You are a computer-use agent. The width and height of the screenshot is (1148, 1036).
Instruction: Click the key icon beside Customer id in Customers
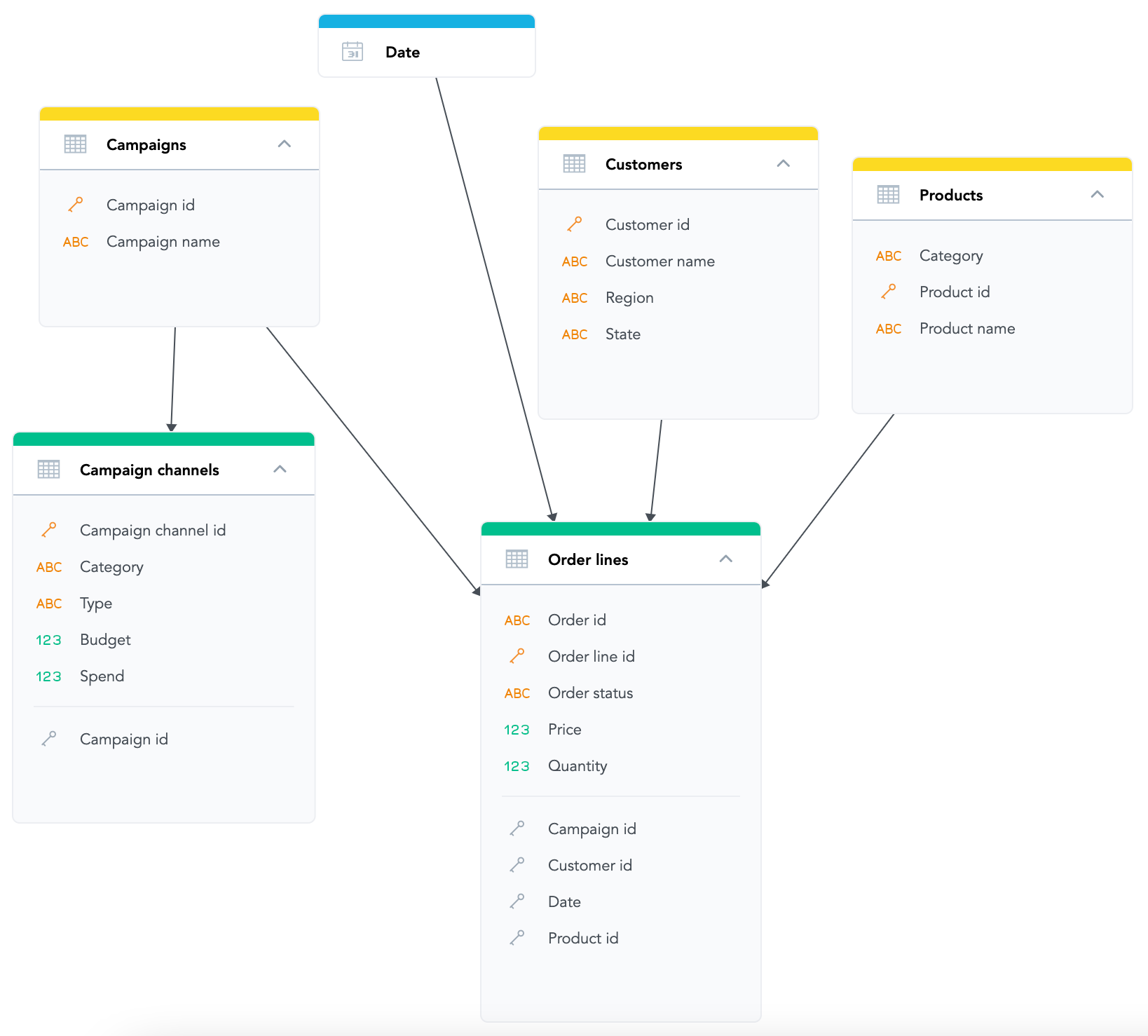[574, 224]
